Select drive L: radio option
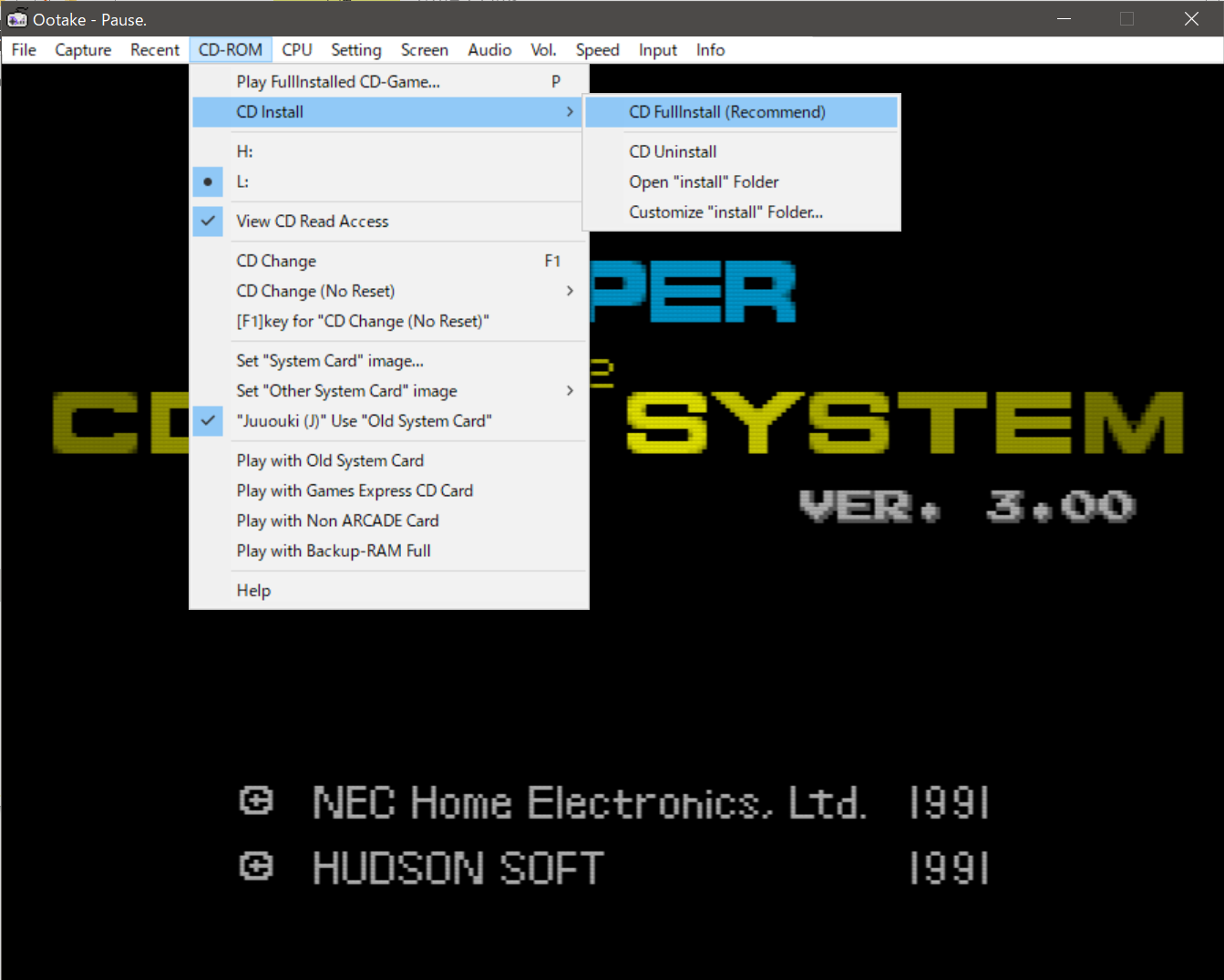 pyautogui.click(x=388, y=181)
